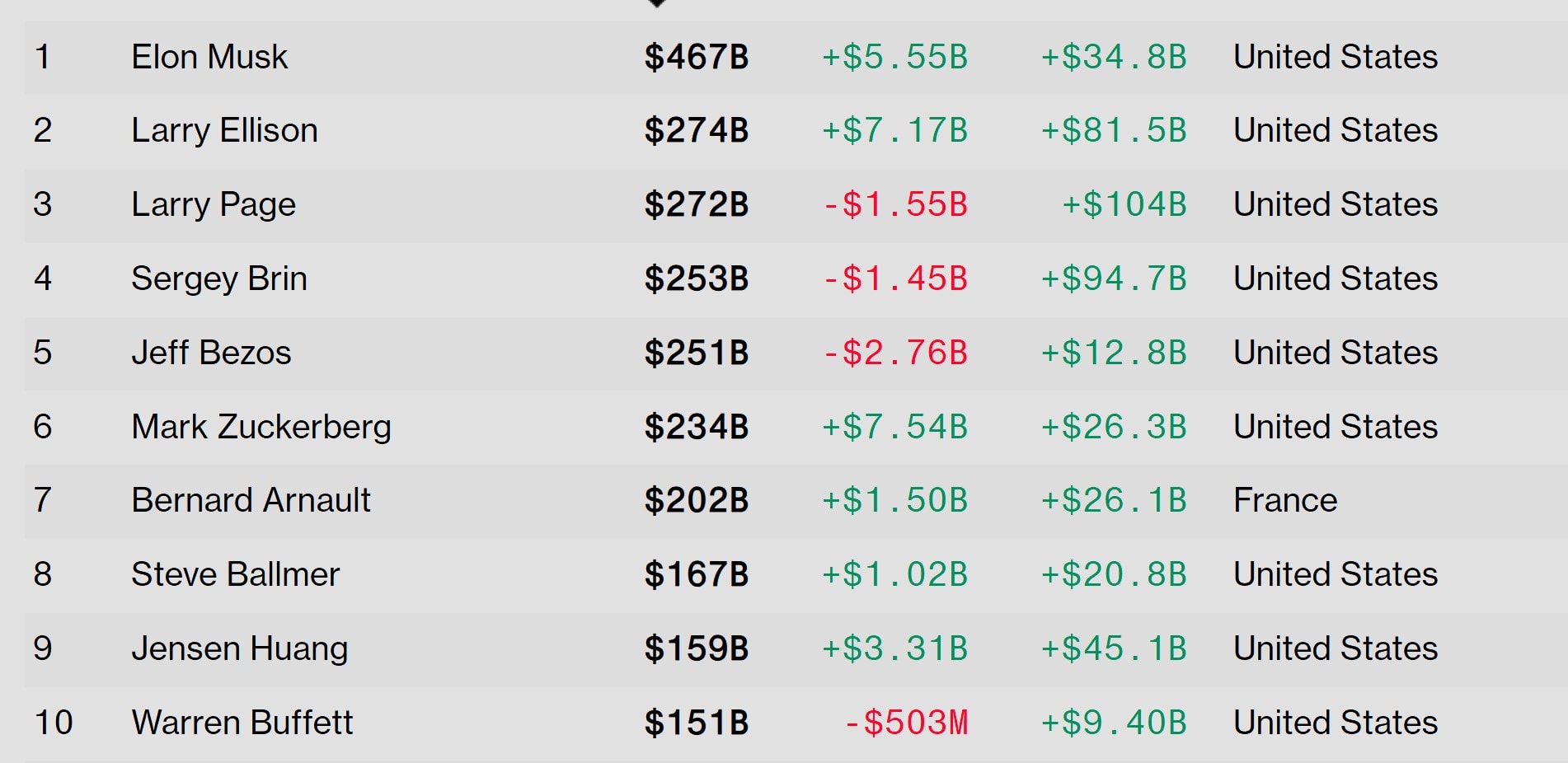Open the Bernard Arnault profile link
Viewport: 1568px width, 763px height.
251,500
